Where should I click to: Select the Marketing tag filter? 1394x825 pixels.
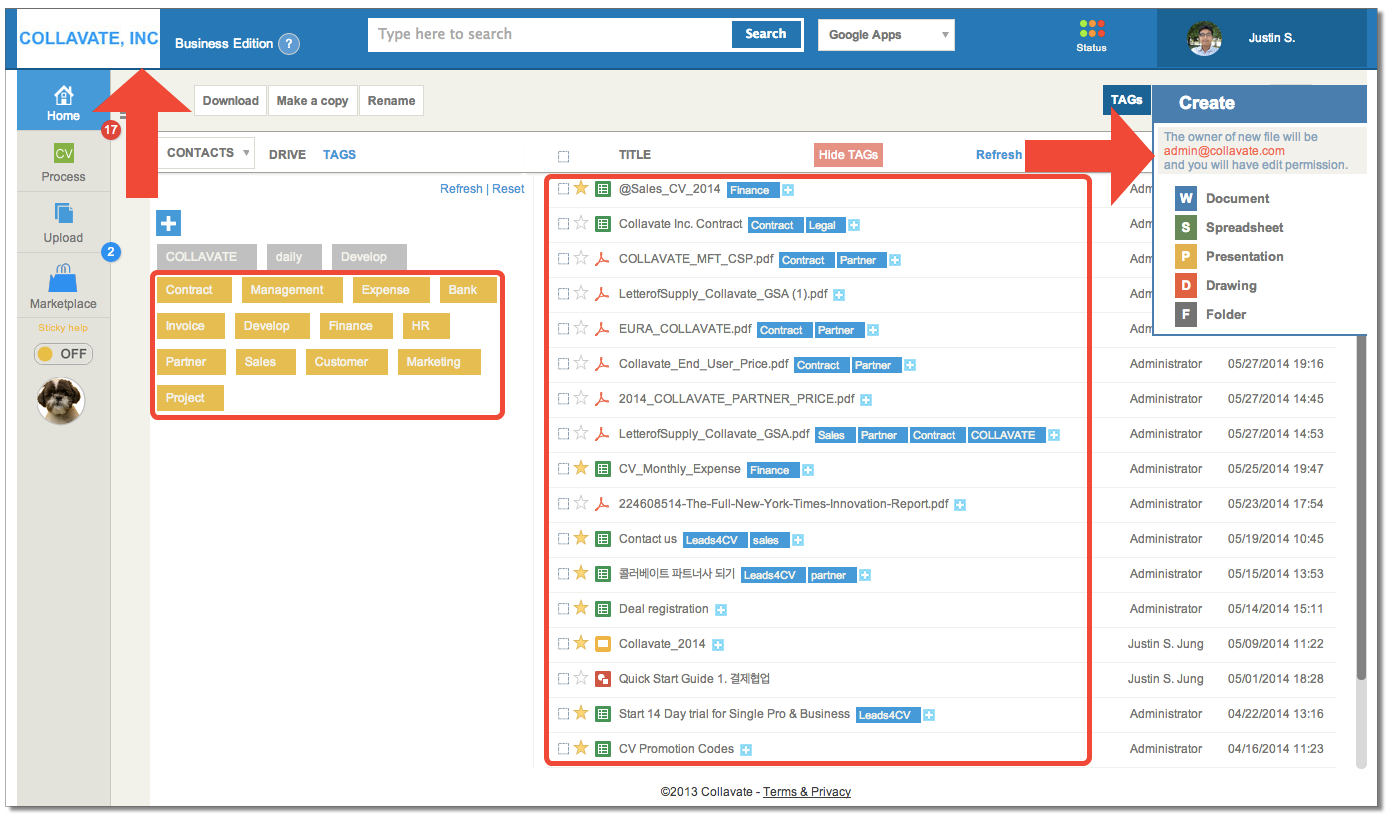click(x=439, y=362)
